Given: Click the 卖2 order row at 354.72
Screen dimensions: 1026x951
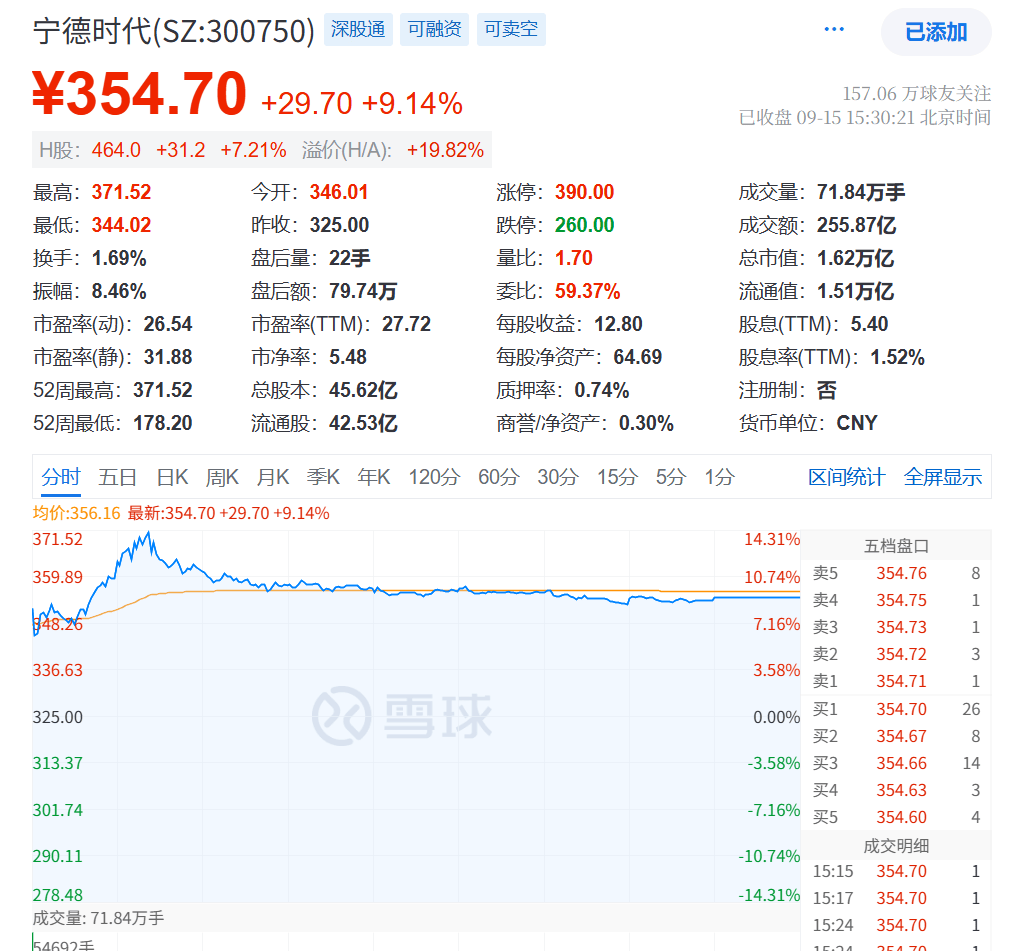Looking at the screenshot, I should coord(896,654).
